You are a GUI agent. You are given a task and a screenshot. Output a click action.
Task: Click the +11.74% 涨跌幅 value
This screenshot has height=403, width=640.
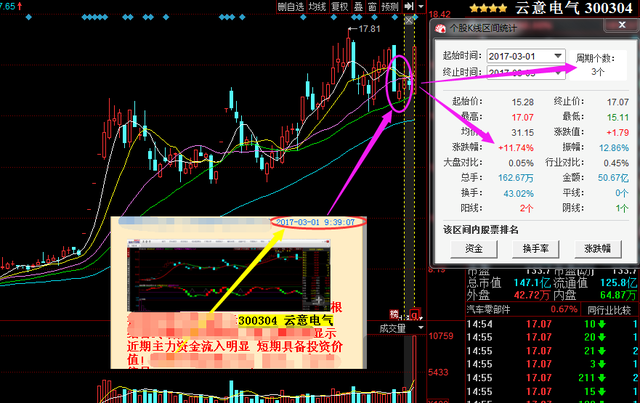tap(516, 148)
